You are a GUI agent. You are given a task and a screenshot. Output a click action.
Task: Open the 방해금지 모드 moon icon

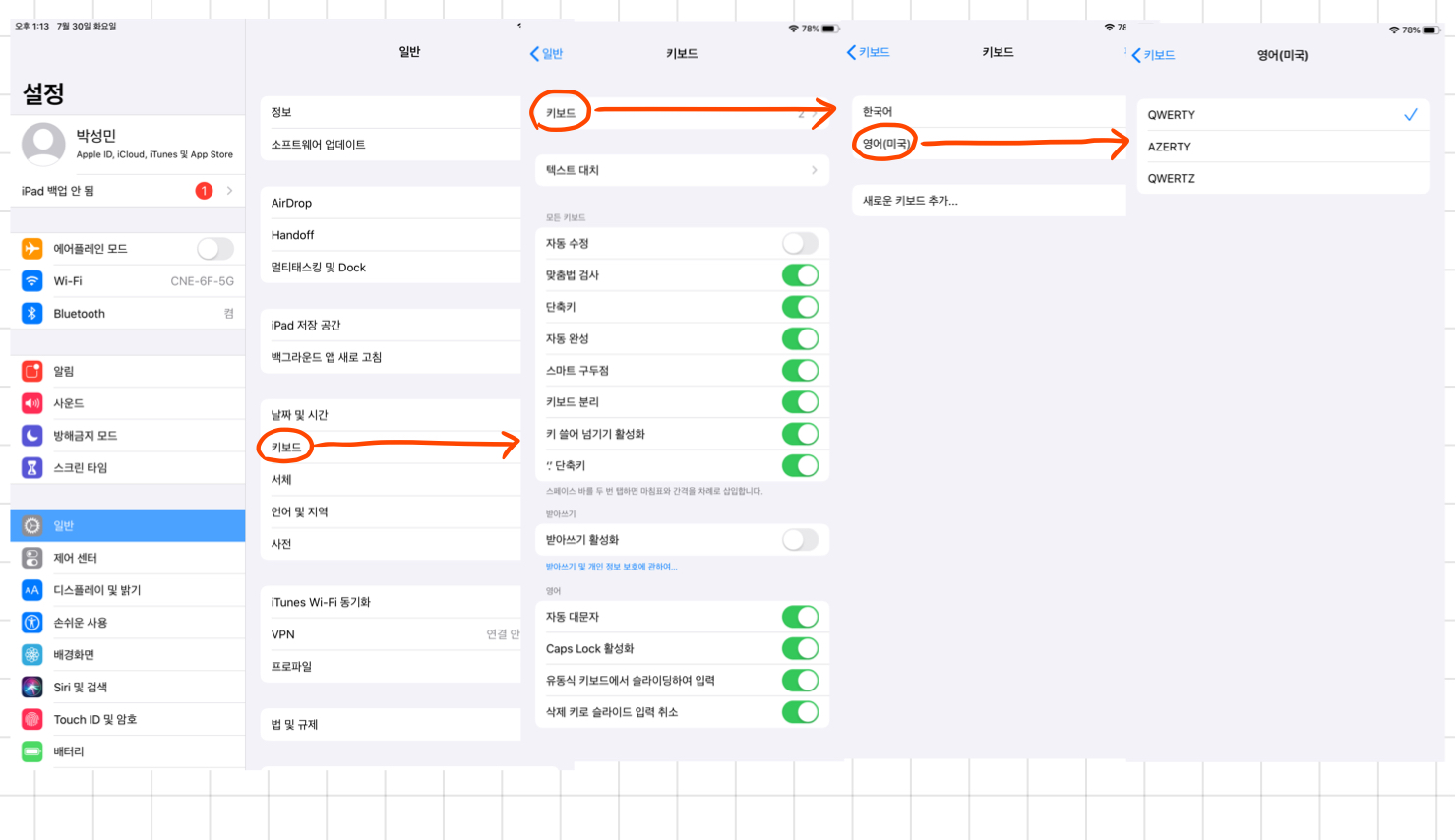[32, 436]
